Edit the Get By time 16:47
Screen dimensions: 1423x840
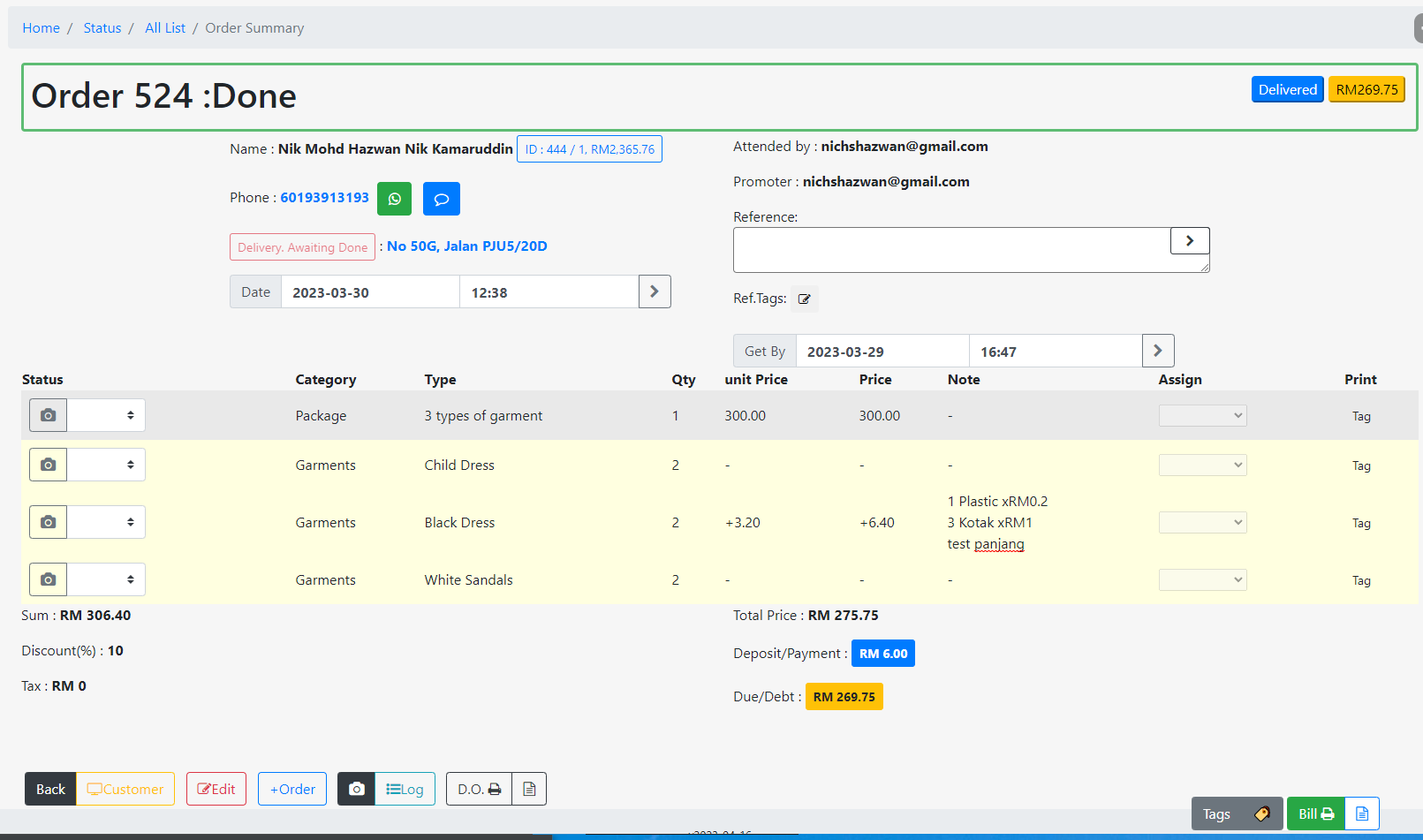click(1056, 351)
